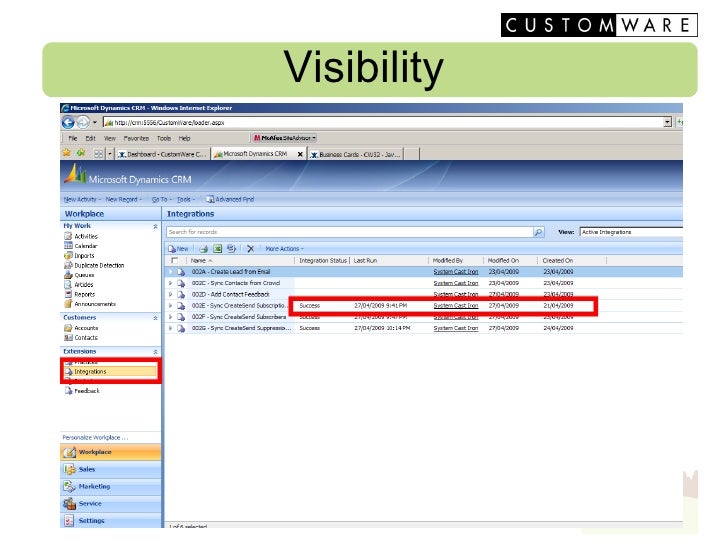
Task: Open the View menu
Action: point(110,138)
